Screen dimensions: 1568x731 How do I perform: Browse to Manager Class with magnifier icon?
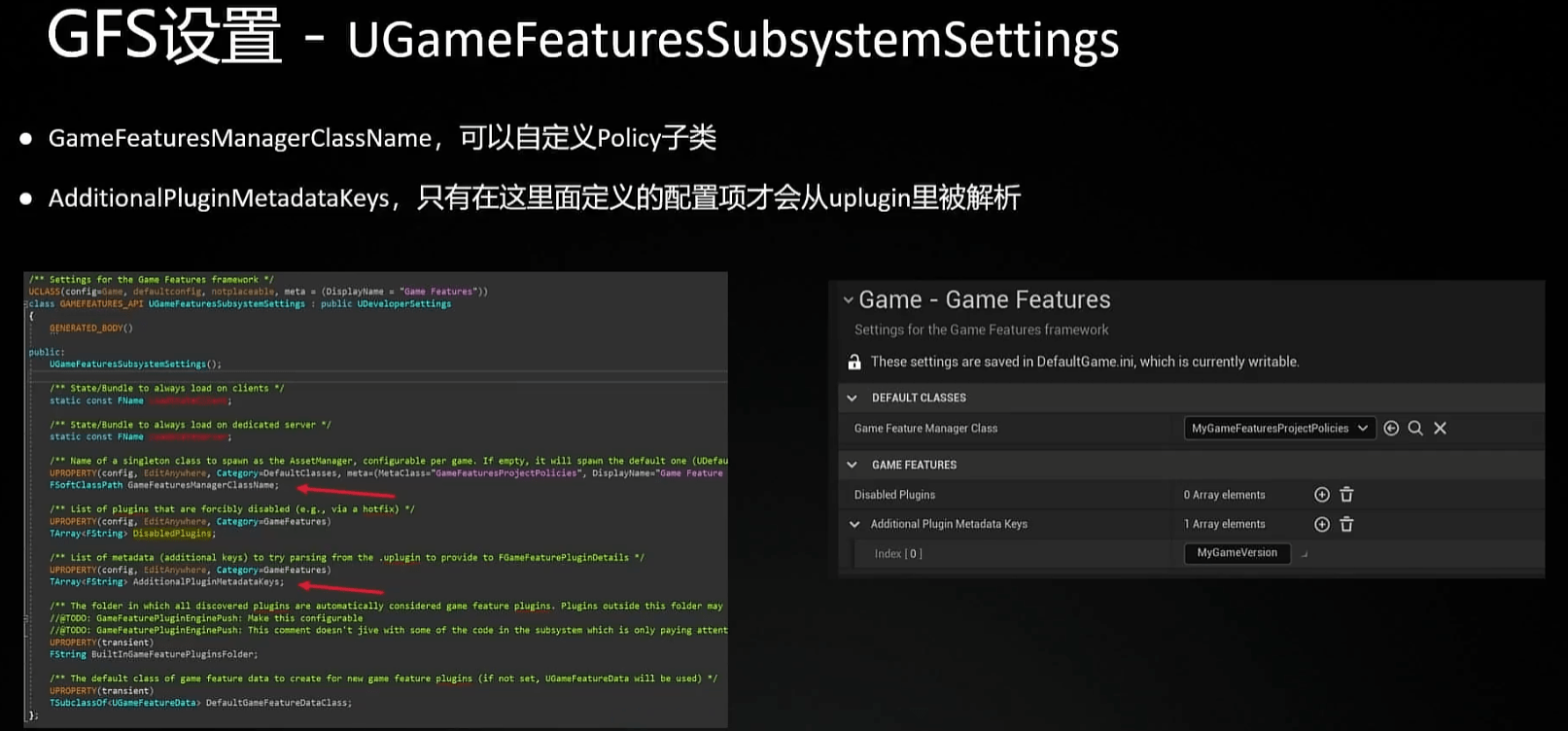1415,429
